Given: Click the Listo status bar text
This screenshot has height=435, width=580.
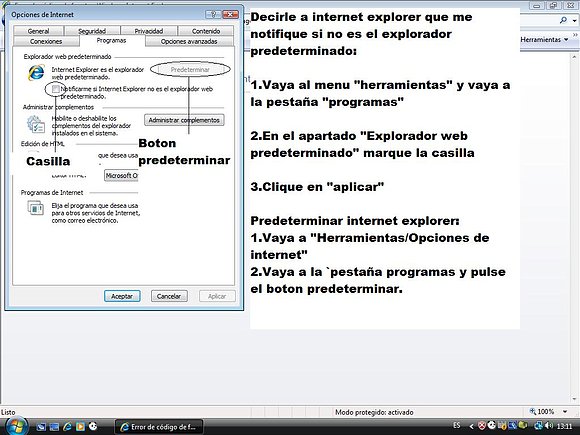Looking at the screenshot, I should (x=8, y=412).
